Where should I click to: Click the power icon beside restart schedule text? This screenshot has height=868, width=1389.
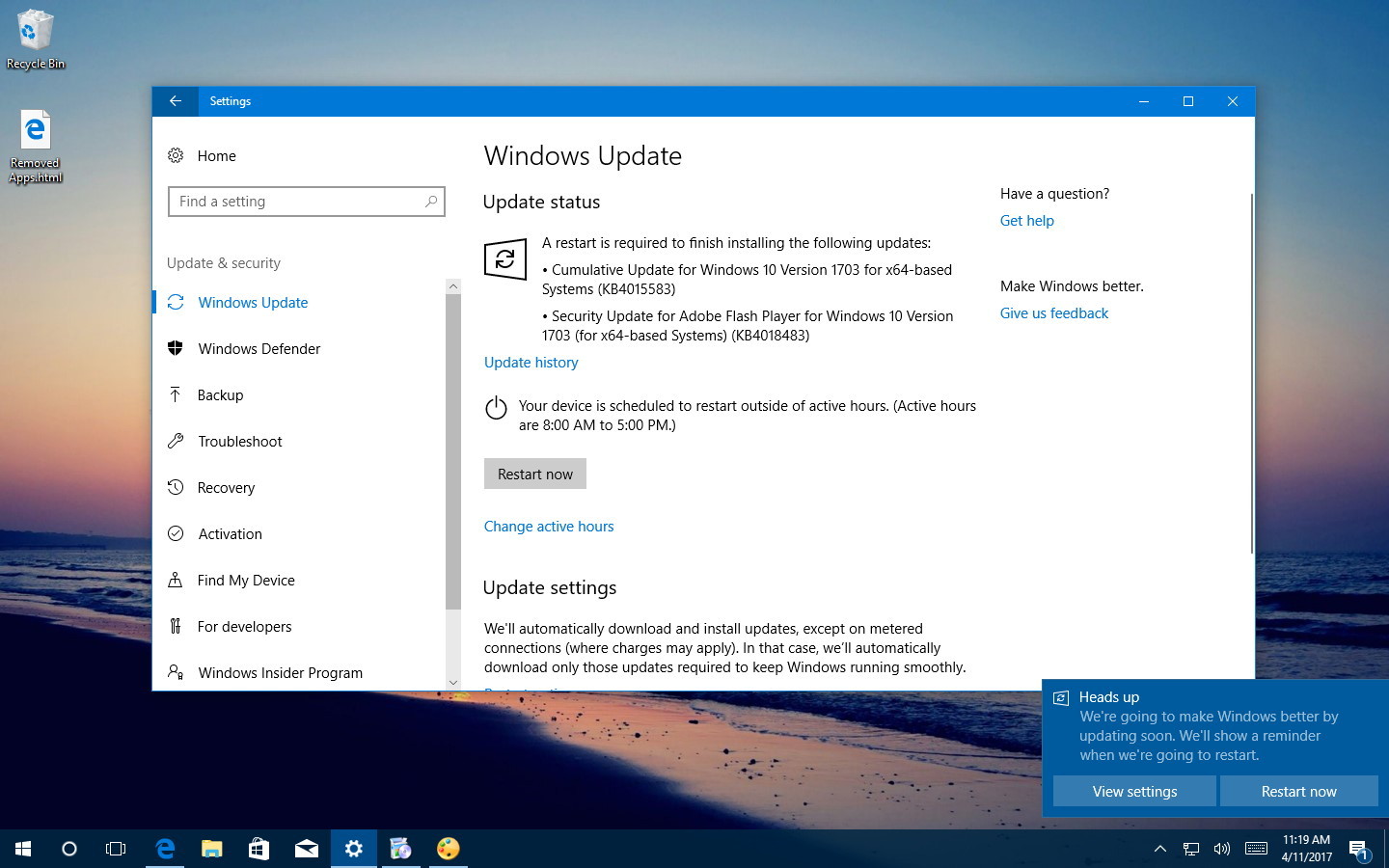point(496,408)
